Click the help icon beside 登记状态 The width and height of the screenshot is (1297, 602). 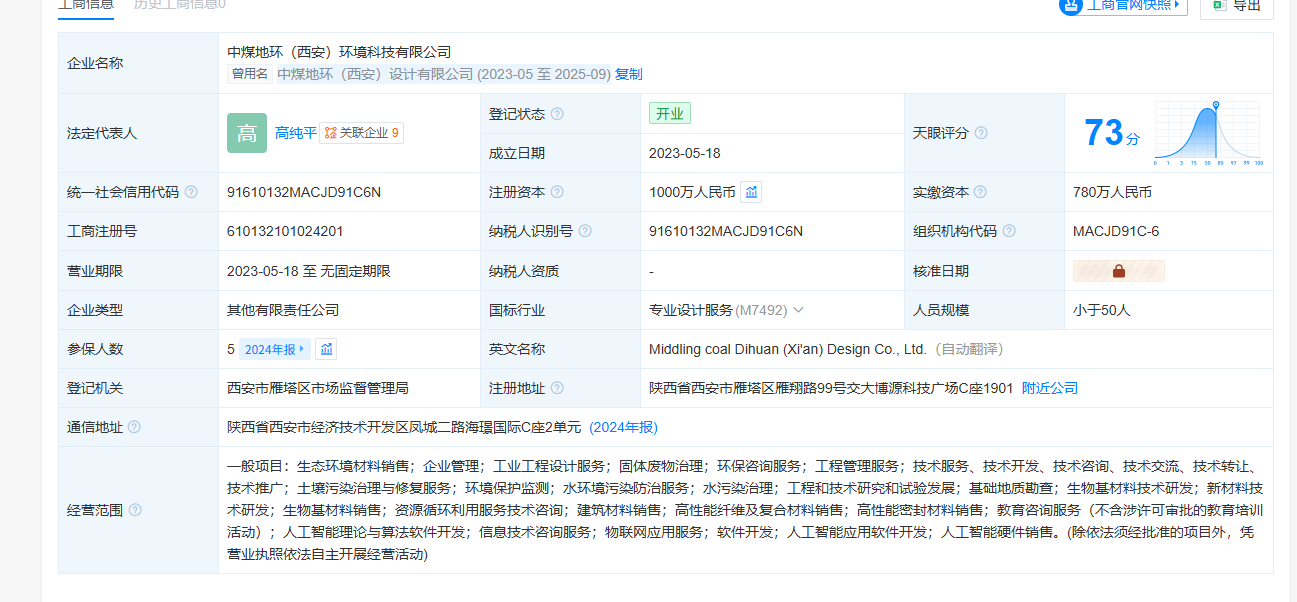tap(557, 114)
